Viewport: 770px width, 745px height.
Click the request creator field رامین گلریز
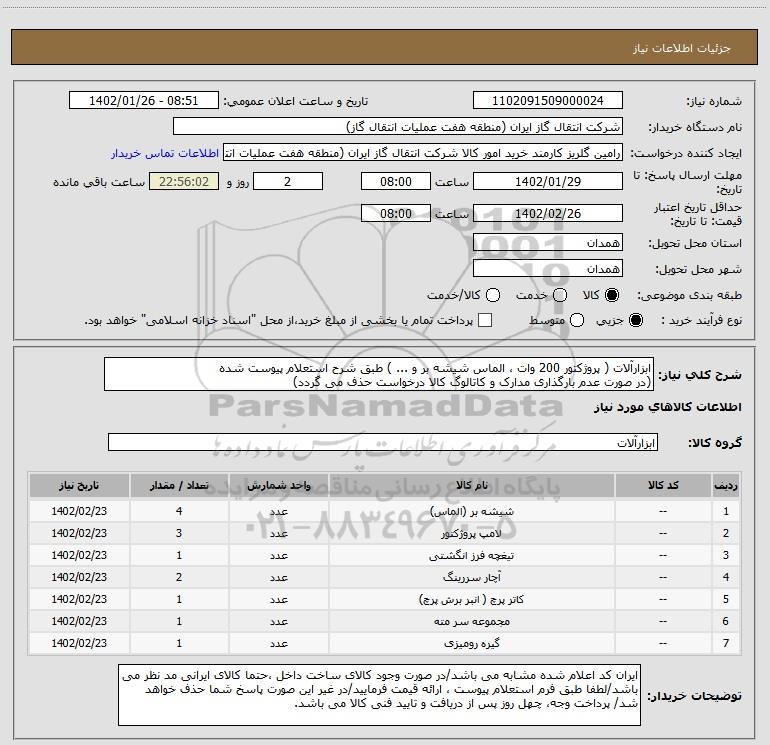pos(423,153)
